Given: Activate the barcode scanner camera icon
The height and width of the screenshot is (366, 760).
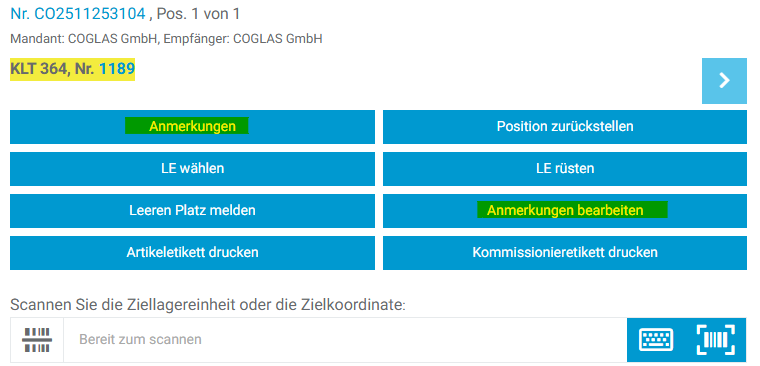Looking at the screenshot, I should (x=715, y=340).
